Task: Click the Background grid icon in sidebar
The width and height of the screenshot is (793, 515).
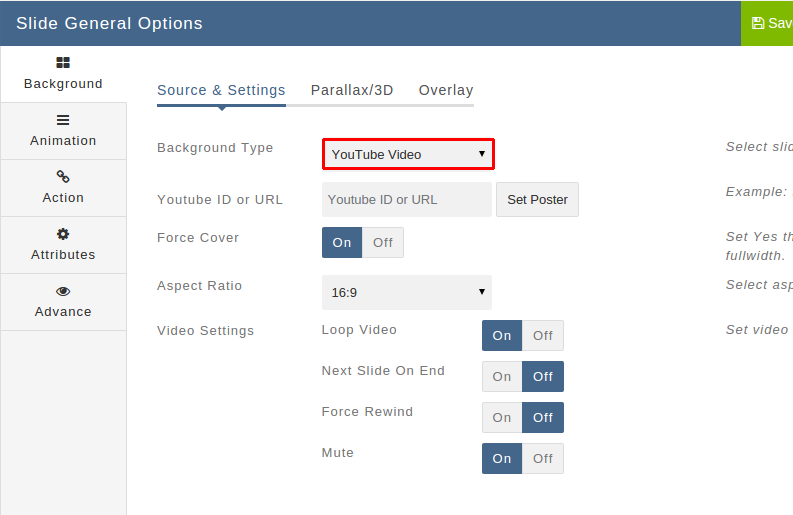Action: [63, 62]
